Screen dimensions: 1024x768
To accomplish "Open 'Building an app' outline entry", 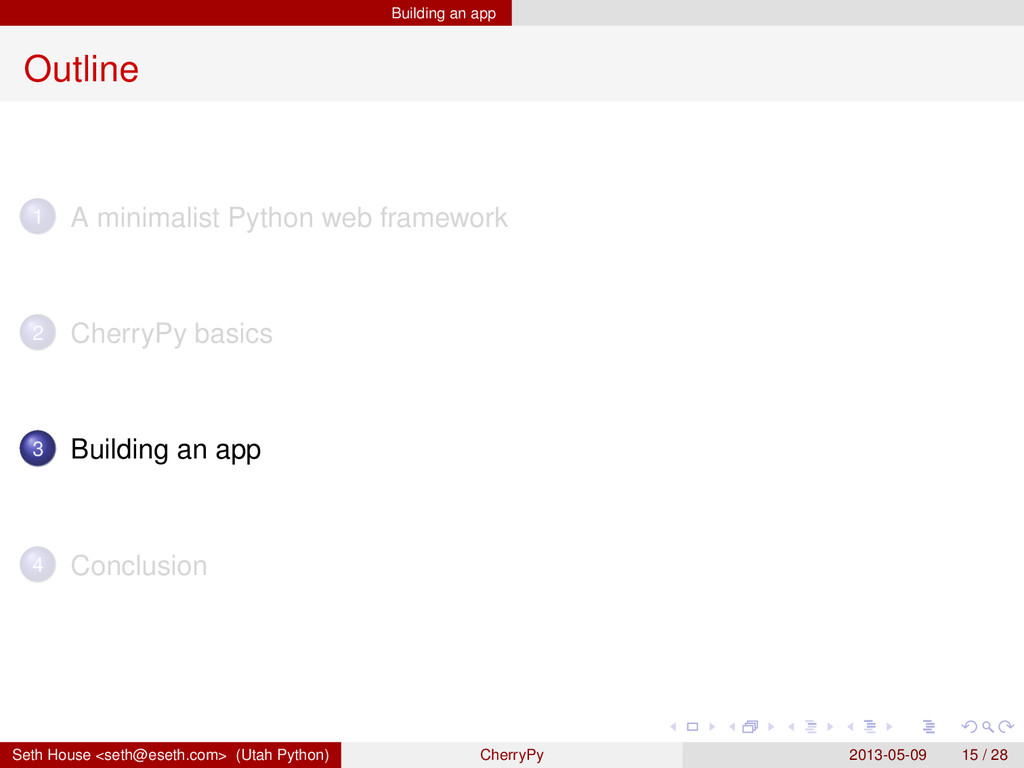I will [166, 450].
